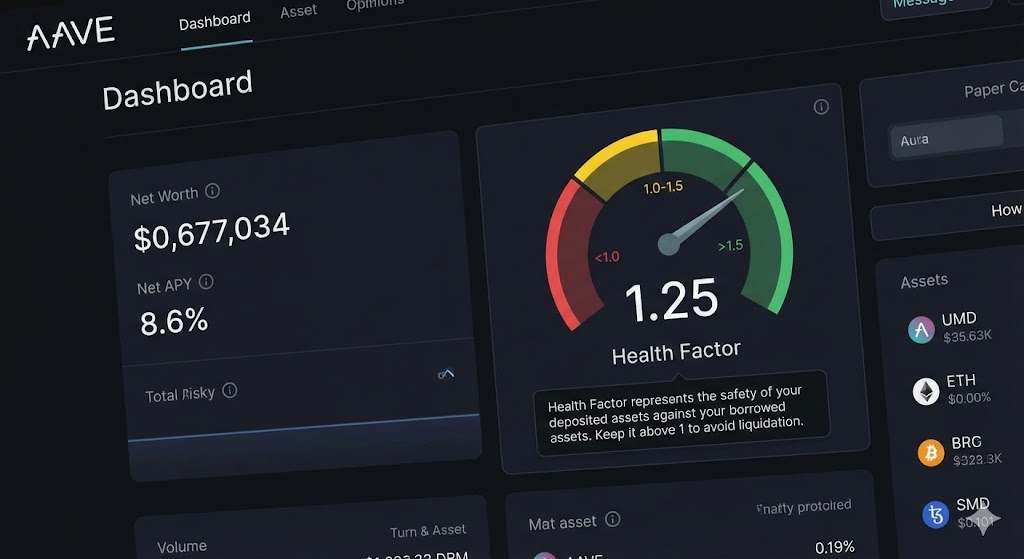1024x559 pixels.
Task: Click the Total Risky info icon
Action: [x=230, y=390]
